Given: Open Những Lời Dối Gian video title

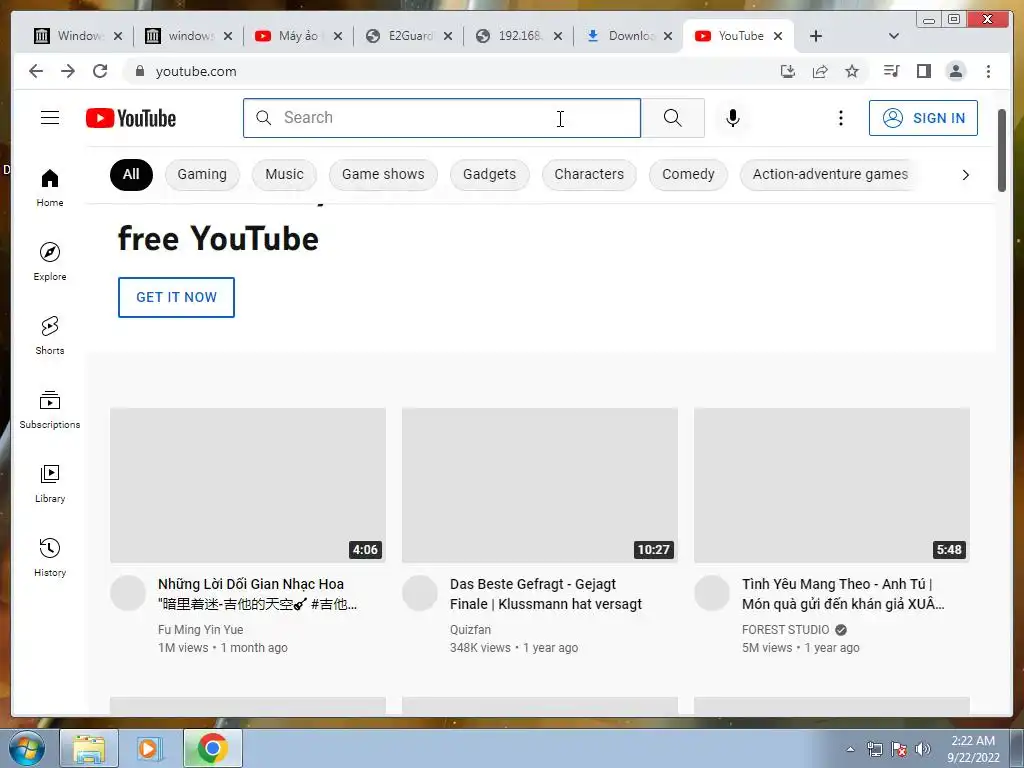Looking at the screenshot, I should (x=257, y=594).
